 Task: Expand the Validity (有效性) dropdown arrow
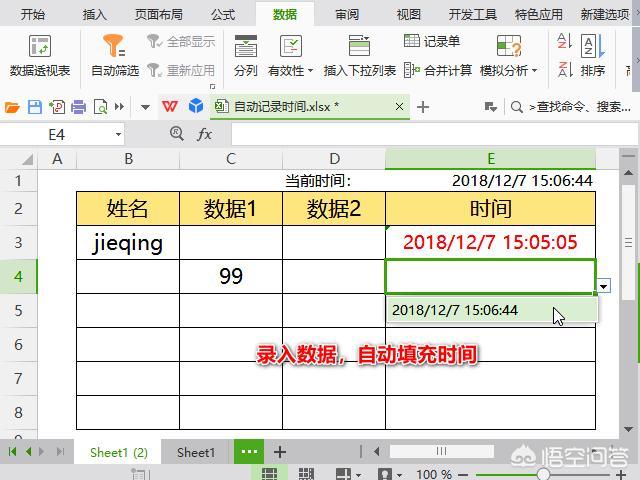coord(311,71)
